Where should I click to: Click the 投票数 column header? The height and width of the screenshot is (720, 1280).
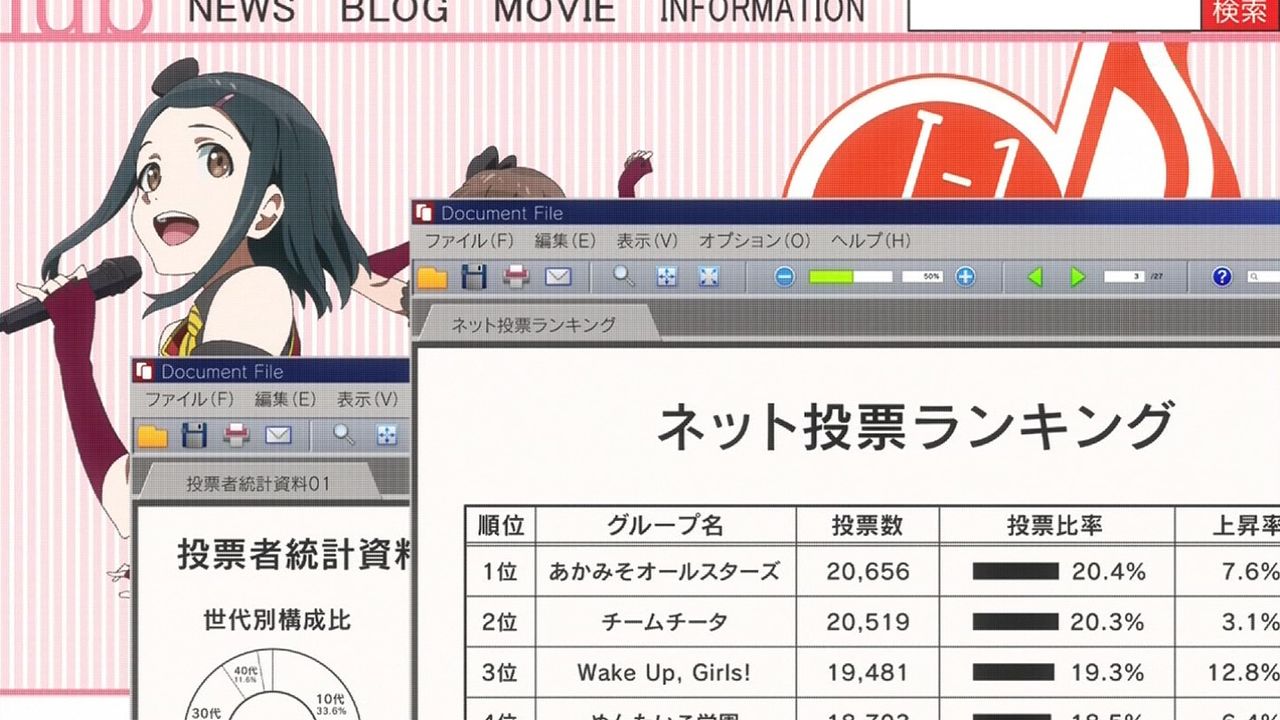point(868,525)
